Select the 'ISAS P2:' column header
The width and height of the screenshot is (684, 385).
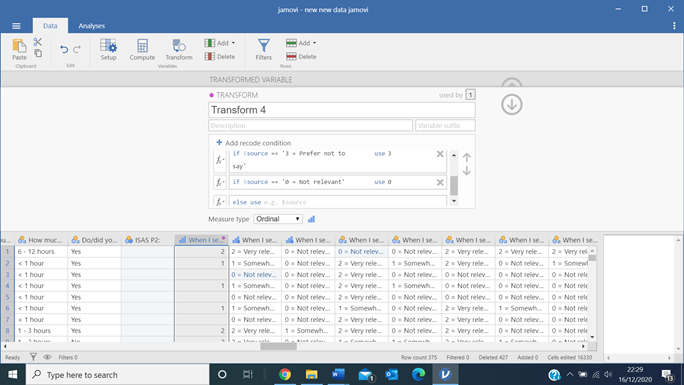(x=147, y=240)
